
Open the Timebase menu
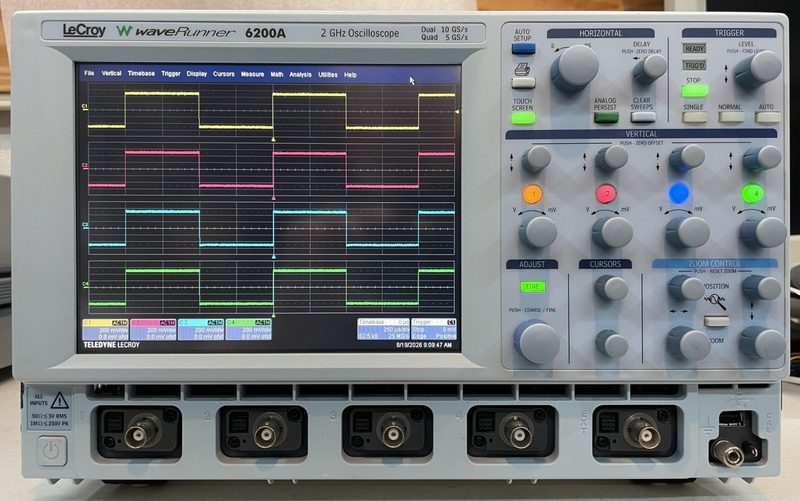141,73
